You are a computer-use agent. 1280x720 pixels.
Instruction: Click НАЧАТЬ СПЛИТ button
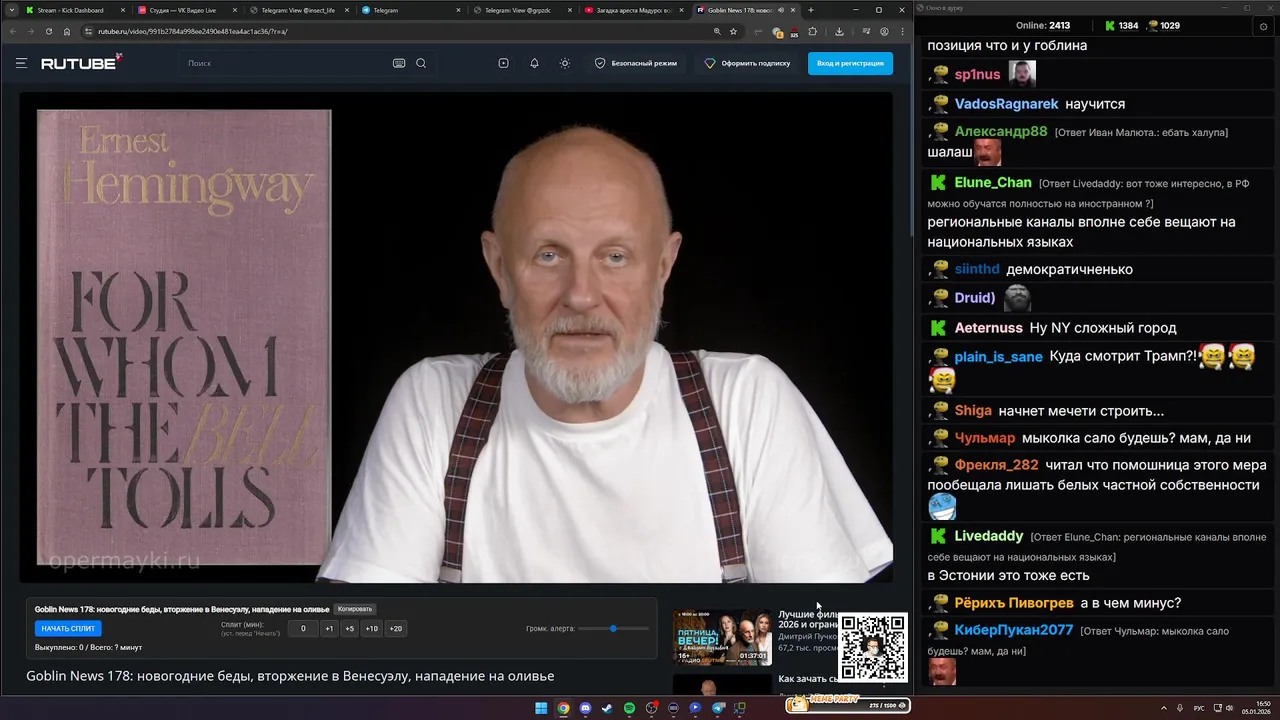point(68,628)
